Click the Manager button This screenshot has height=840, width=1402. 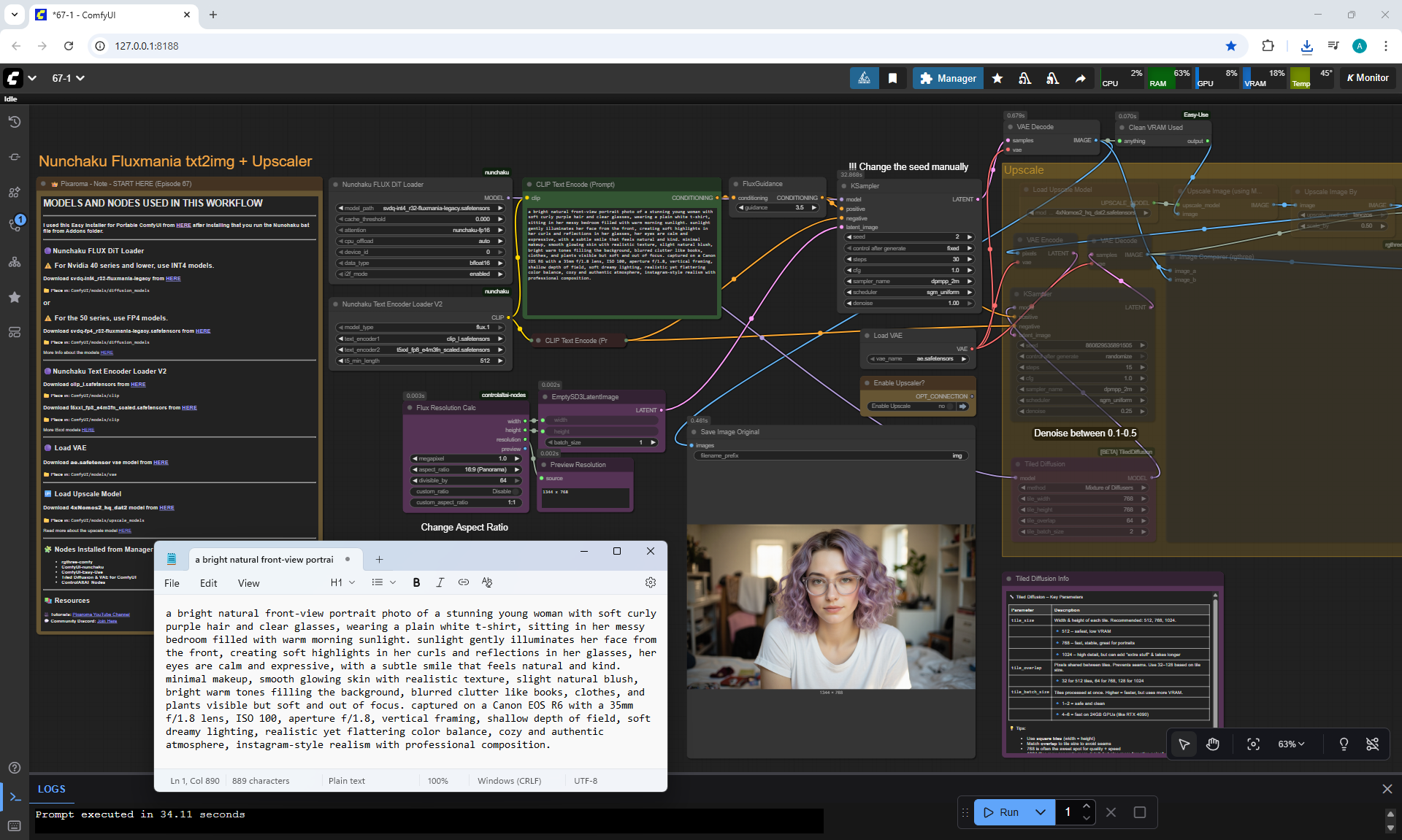(x=948, y=78)
